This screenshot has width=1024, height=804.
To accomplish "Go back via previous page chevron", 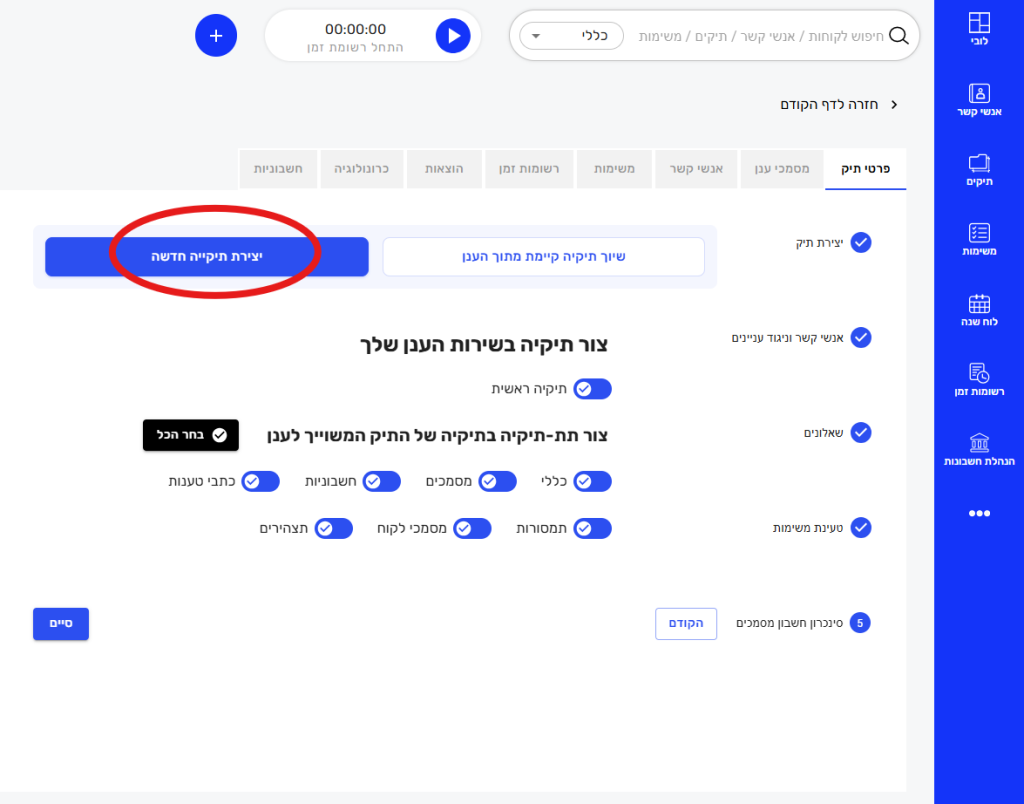I will (893, 105).
